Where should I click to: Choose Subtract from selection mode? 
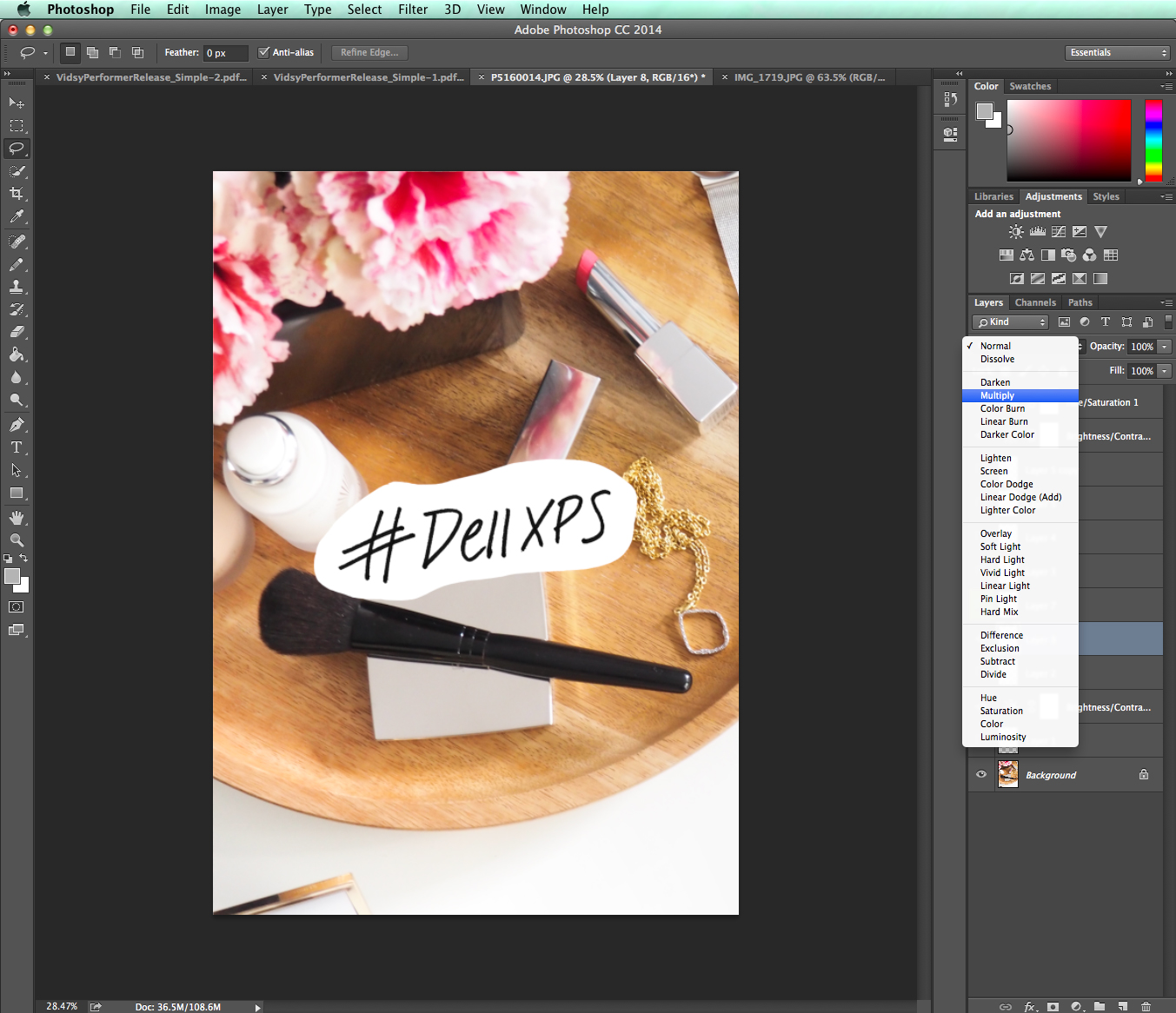click(x=115, y=52)
